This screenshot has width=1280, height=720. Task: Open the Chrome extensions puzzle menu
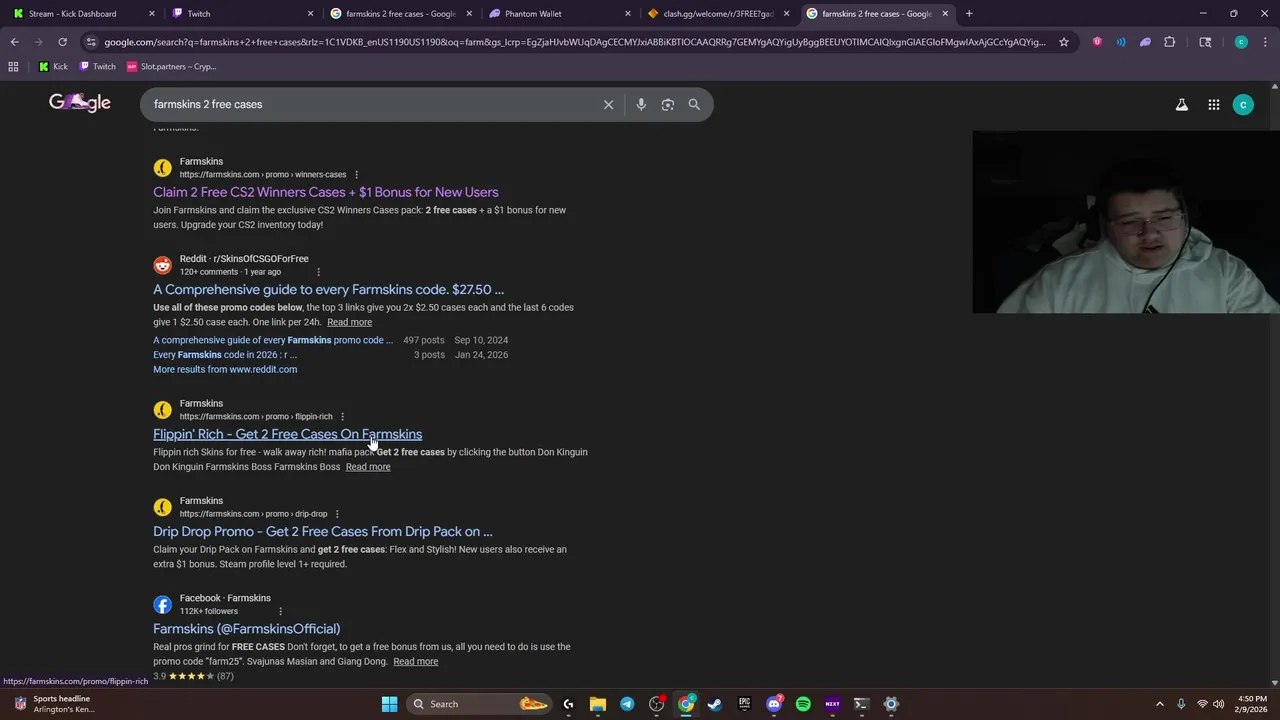pyautogui.click(x=1170, y=42)
